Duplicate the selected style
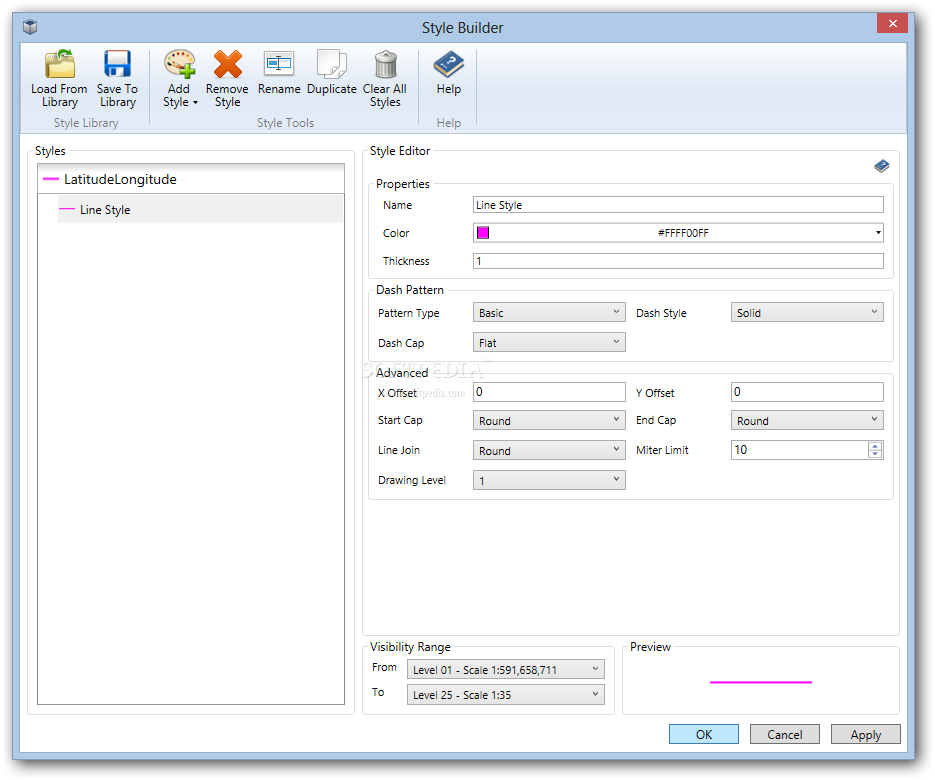 [332, 73]
